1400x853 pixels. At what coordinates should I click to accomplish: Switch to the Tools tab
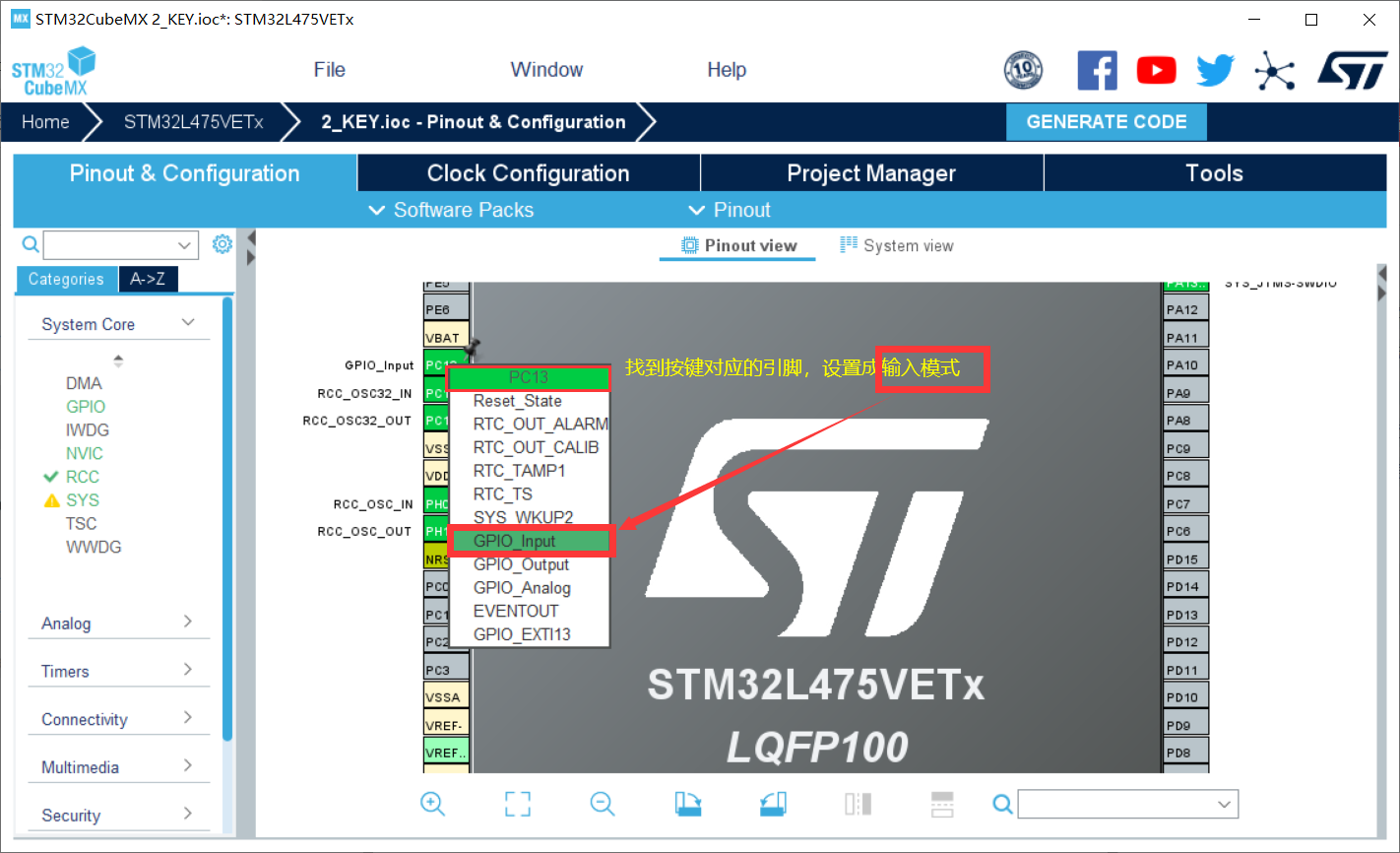click(1215, 173)
